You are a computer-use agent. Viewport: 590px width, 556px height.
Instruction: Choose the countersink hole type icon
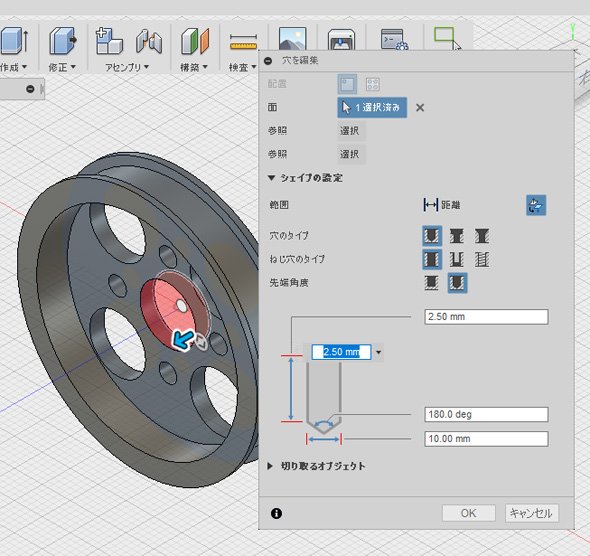[x=482, y=236]
